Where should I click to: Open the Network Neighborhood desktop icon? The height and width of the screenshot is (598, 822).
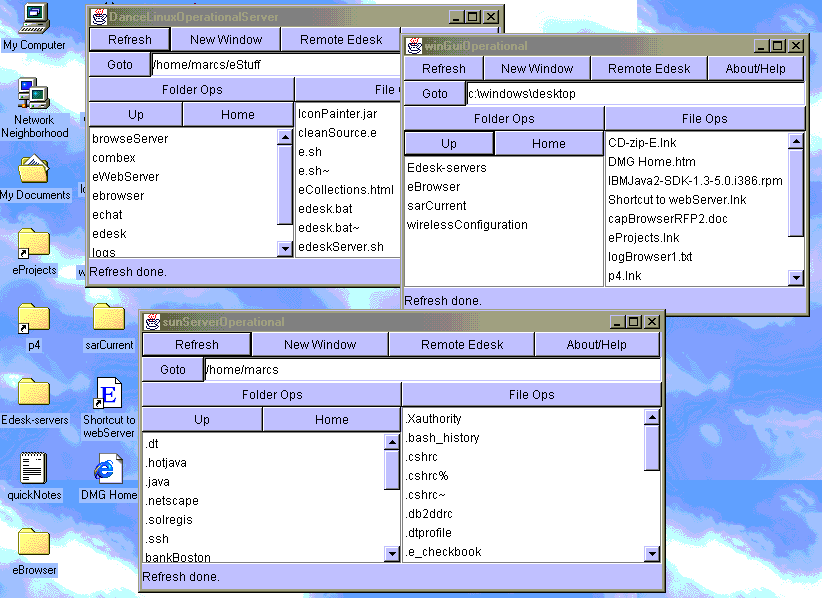[x=34, y=96]
